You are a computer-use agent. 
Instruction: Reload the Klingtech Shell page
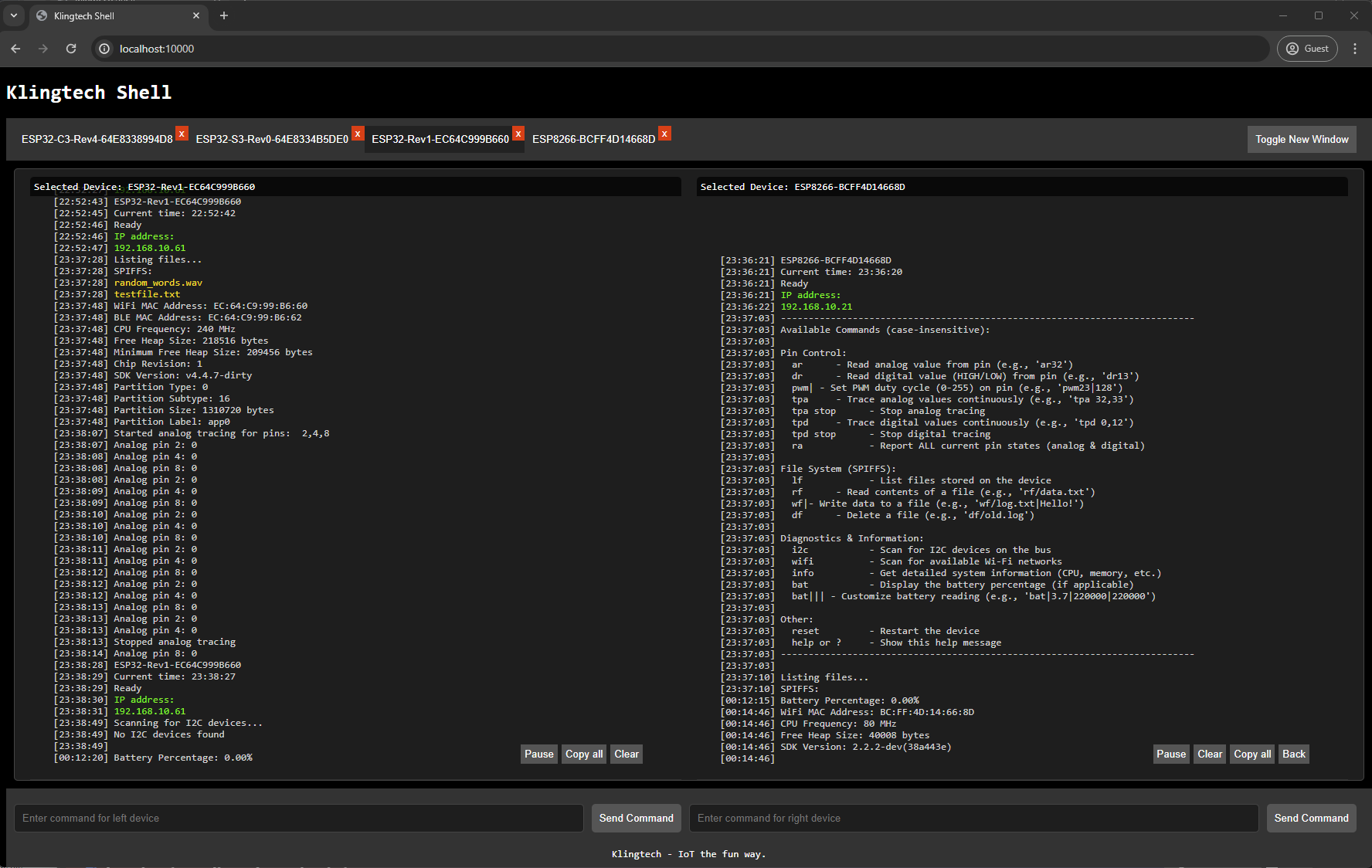click(x=71, y=49)
